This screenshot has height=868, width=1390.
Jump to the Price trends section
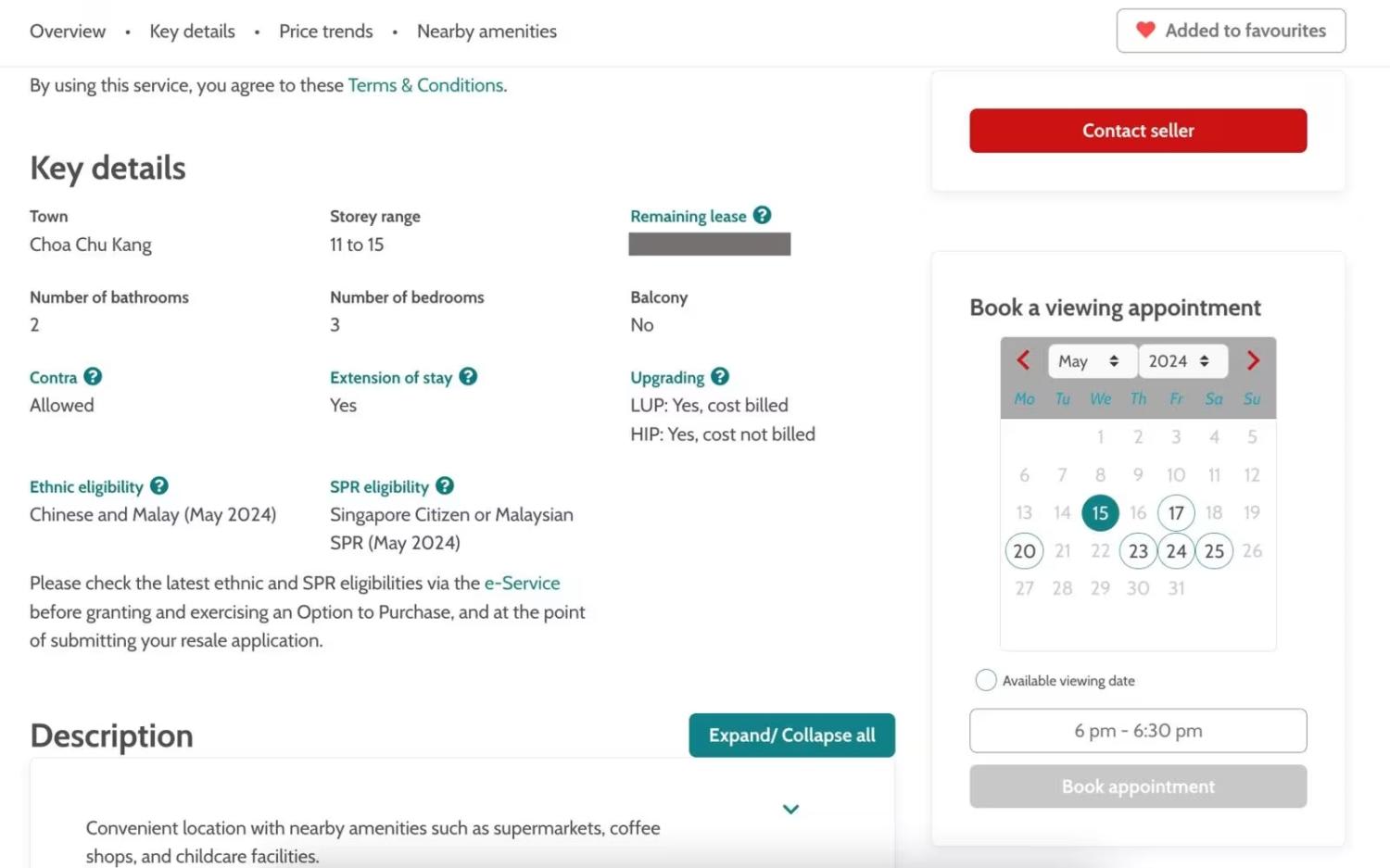click(x=325, y=31)
